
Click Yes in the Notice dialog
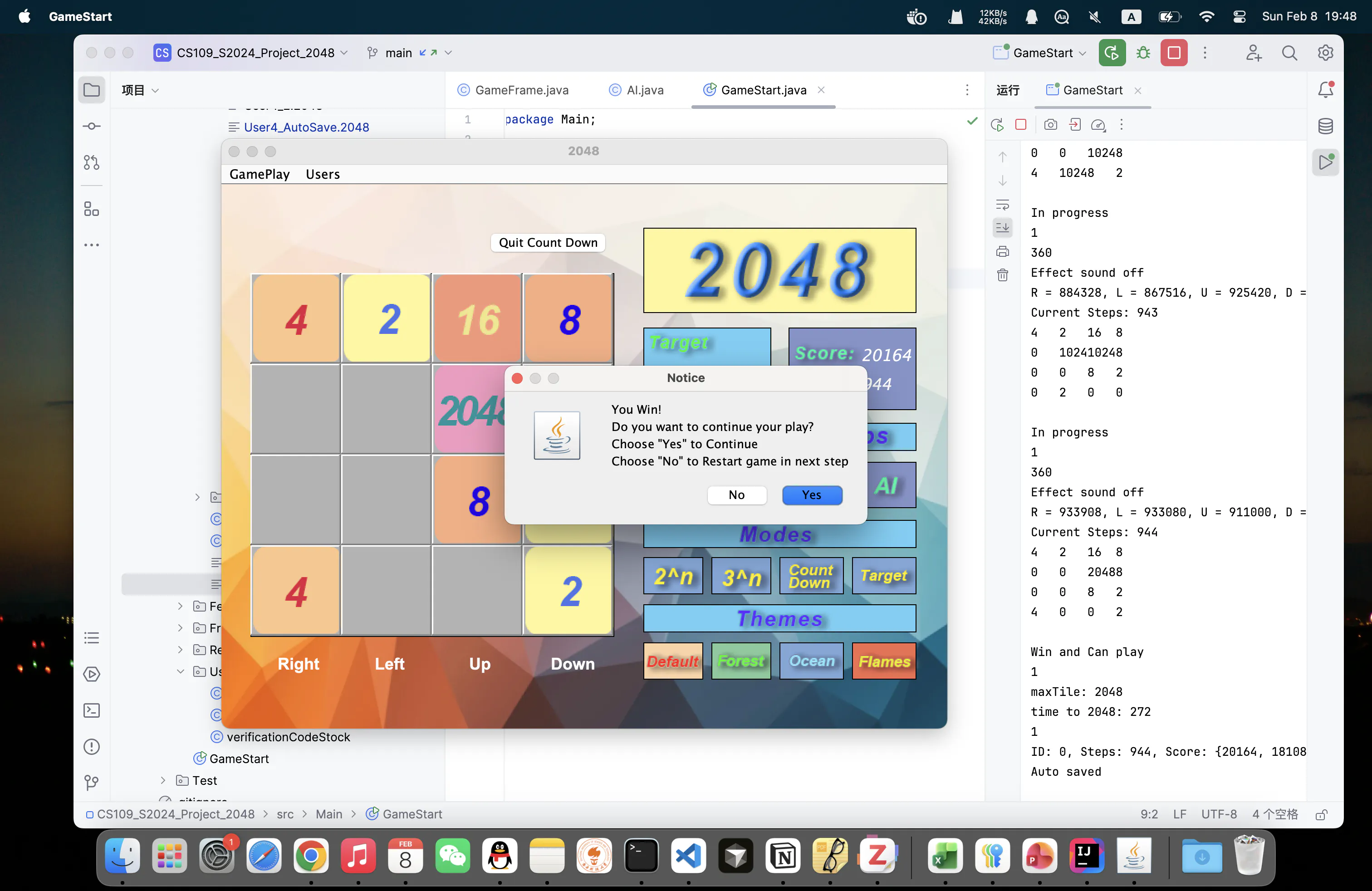tap(812, 495)
